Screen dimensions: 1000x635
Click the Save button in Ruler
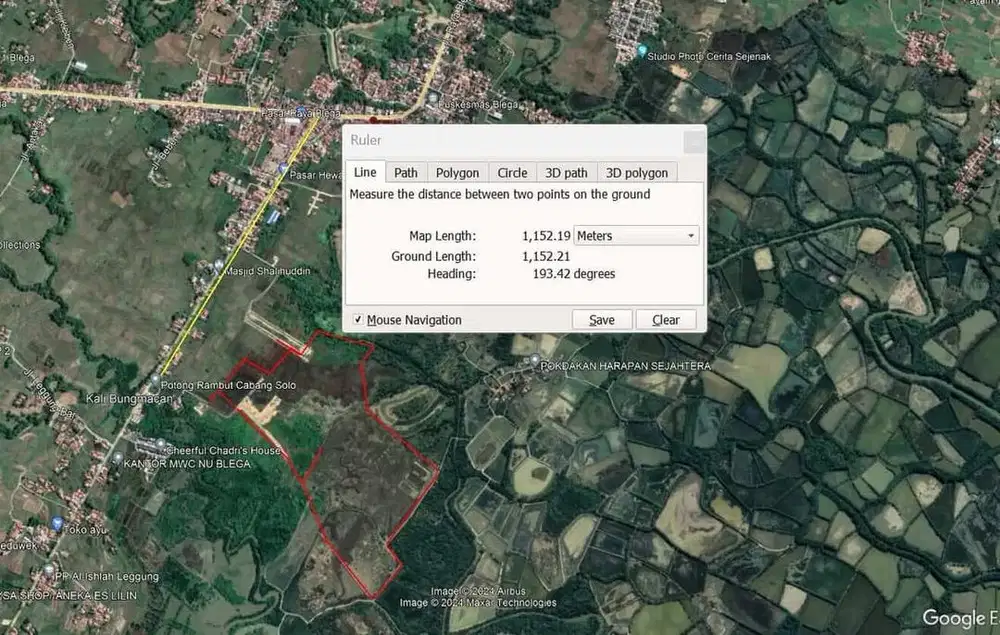[x=602, y=319]
